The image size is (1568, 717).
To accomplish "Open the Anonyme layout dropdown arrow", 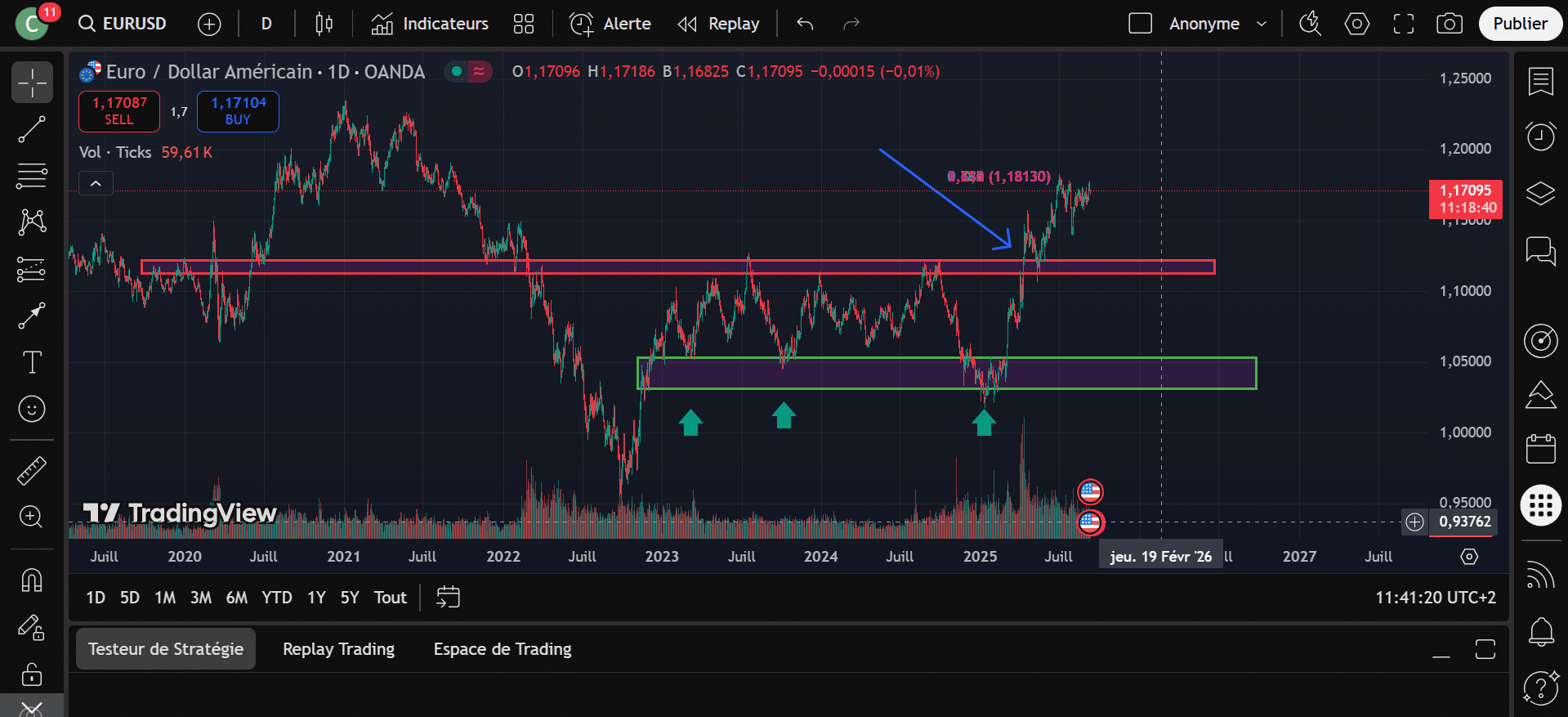I will pos(1262,24).
